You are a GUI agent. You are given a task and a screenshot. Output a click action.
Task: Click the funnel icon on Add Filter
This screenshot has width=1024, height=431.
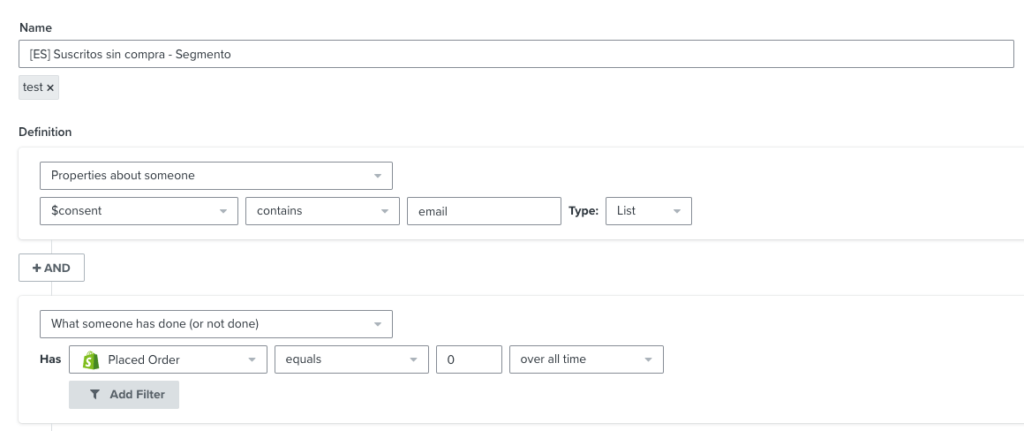(x=95, y=394)
